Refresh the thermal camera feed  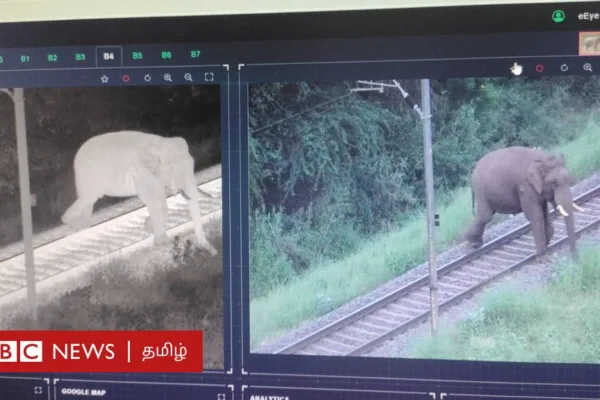point(147,78)
